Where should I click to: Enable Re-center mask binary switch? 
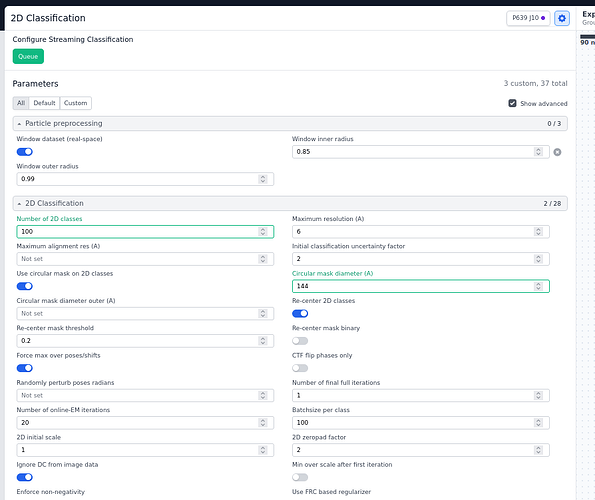click(x=300, y=341)
